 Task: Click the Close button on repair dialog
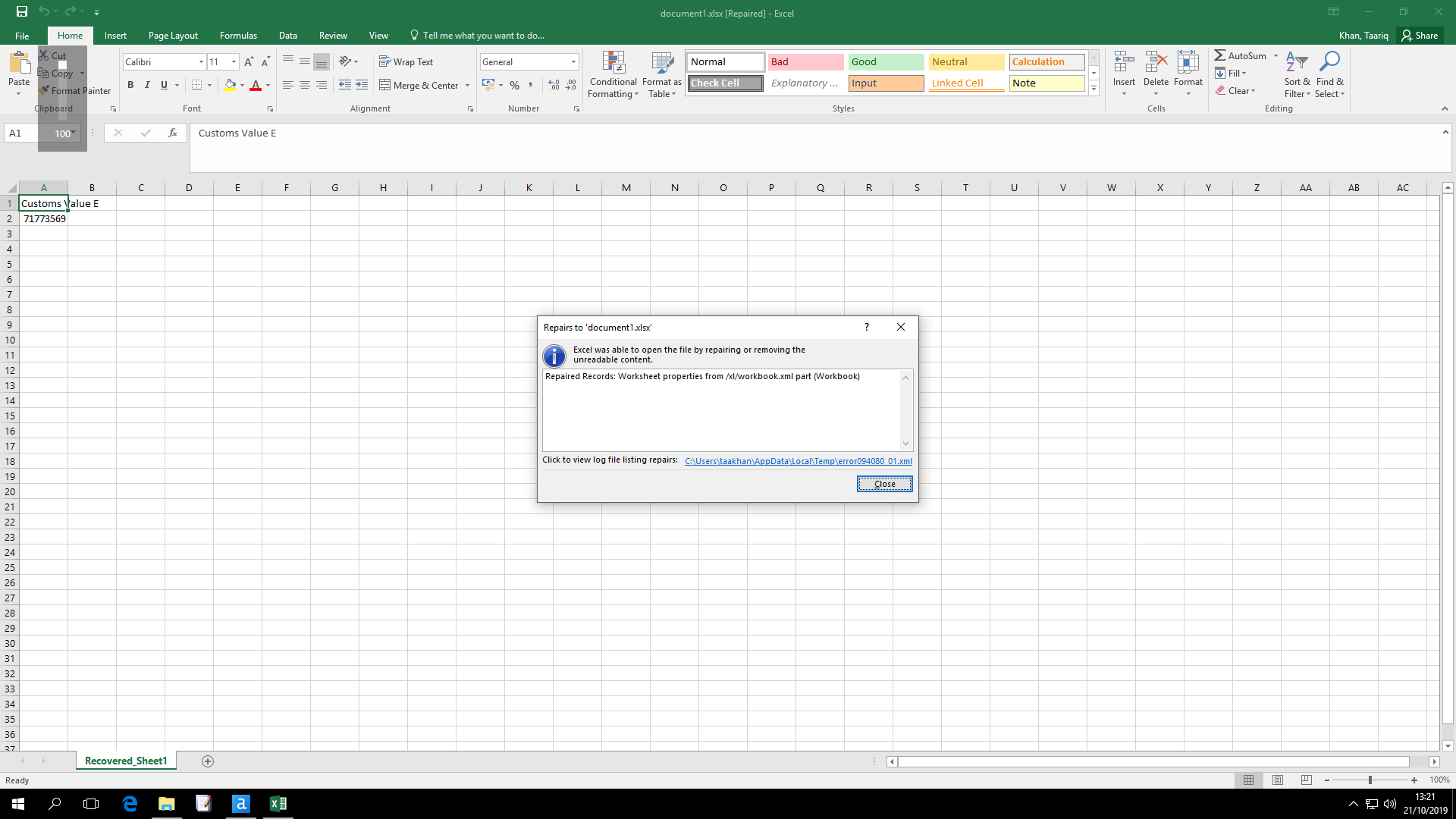[884, 484]
